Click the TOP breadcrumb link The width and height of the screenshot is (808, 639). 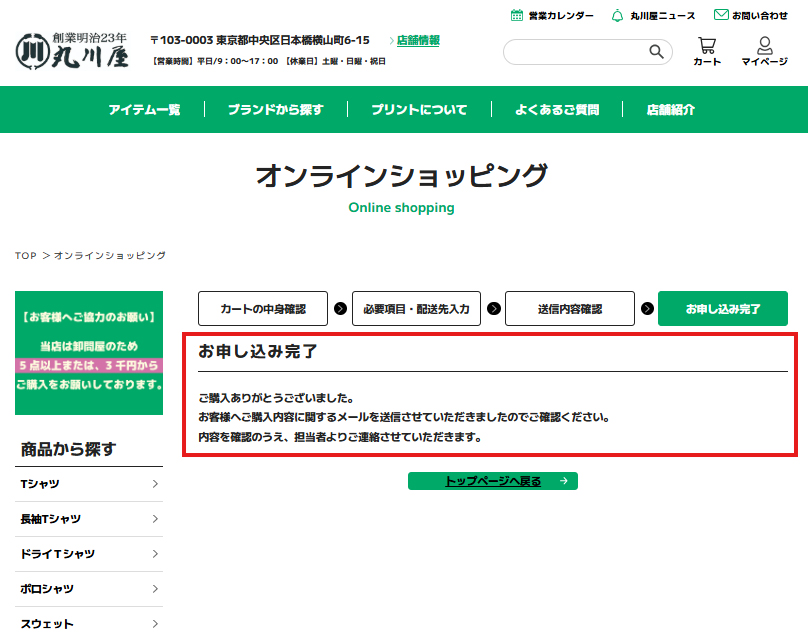pos(26,256)
